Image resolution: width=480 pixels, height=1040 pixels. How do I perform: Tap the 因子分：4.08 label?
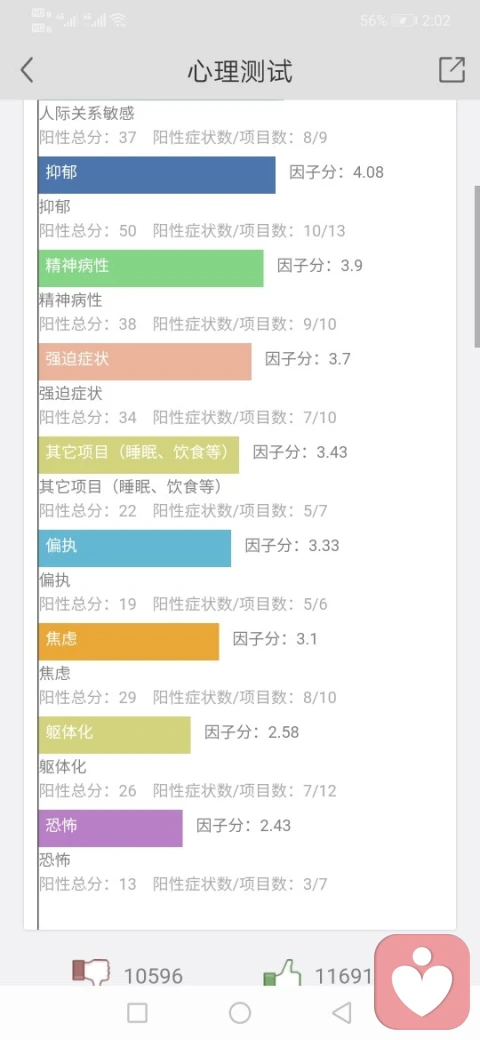click(337, 172)
